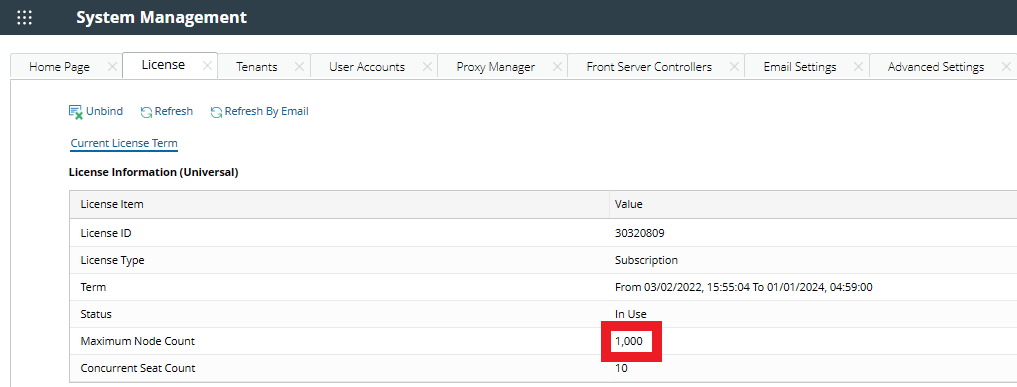Click the Subscription value
Viewport: 1017px width, 387px height.
(x=647, y=260)
